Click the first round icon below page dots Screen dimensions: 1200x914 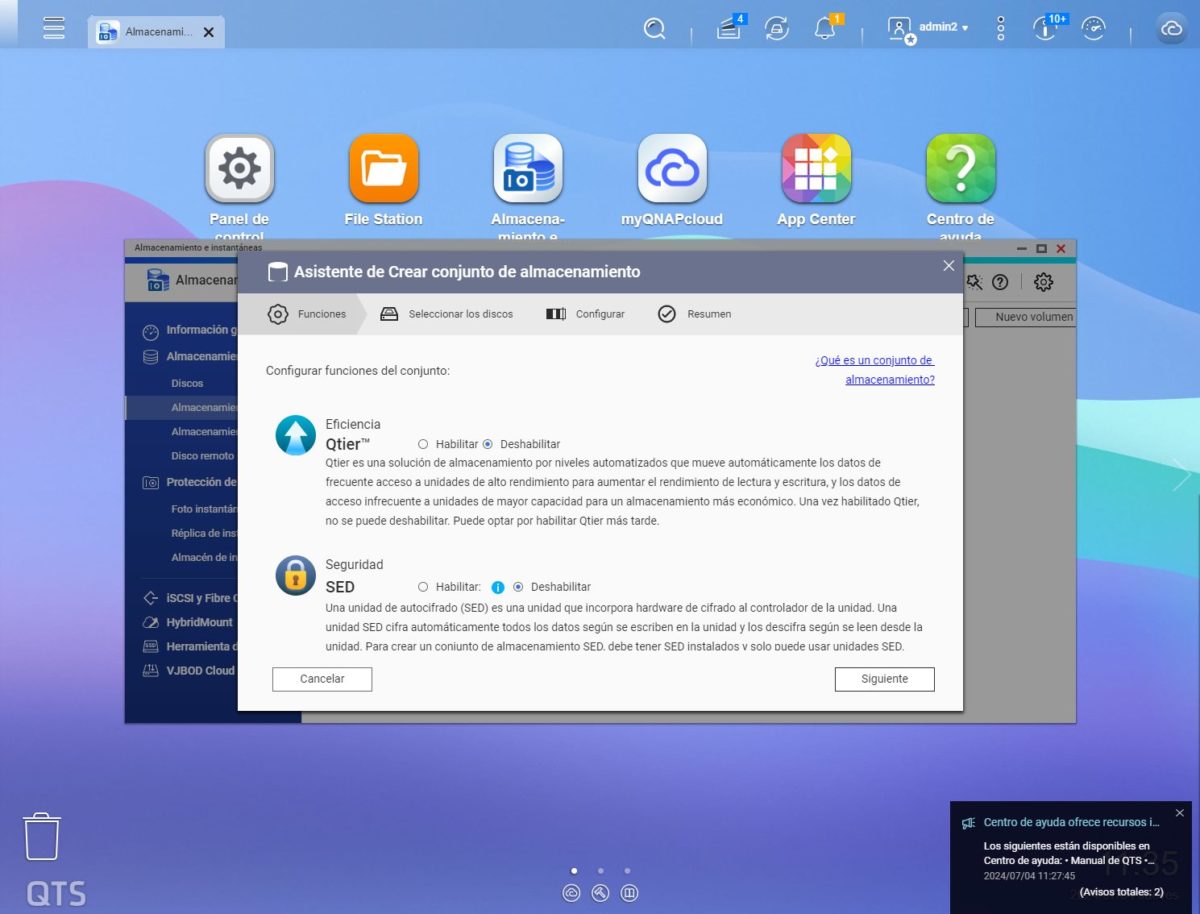571,893
